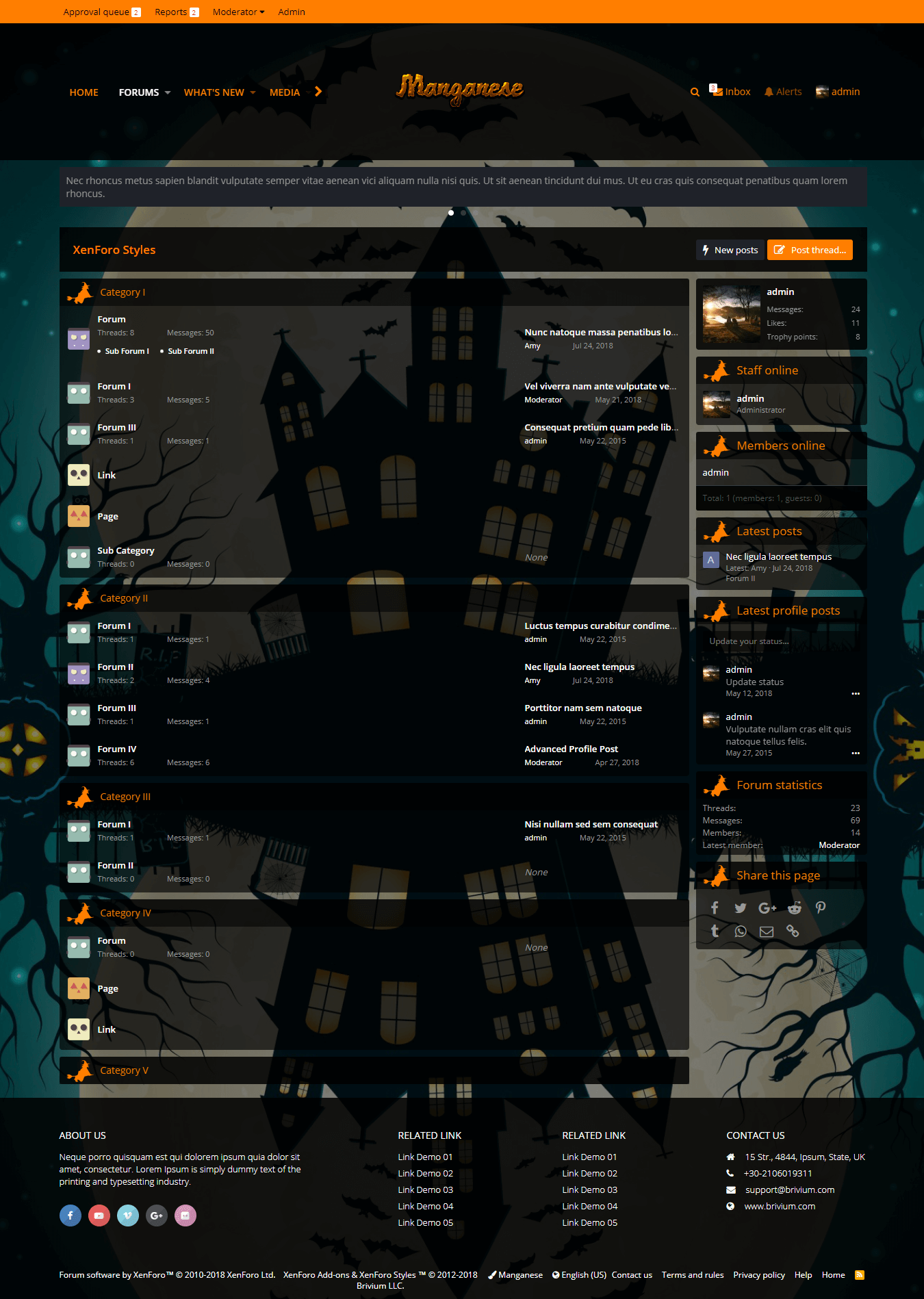Open options for admin's Update status post
Screen dimensions: 924x1299
pyautogui.click(x=855, y=694)
